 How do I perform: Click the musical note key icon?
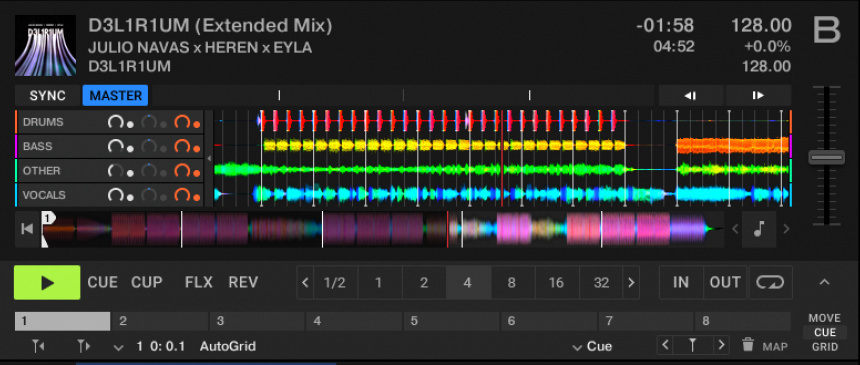click(759, 229)
